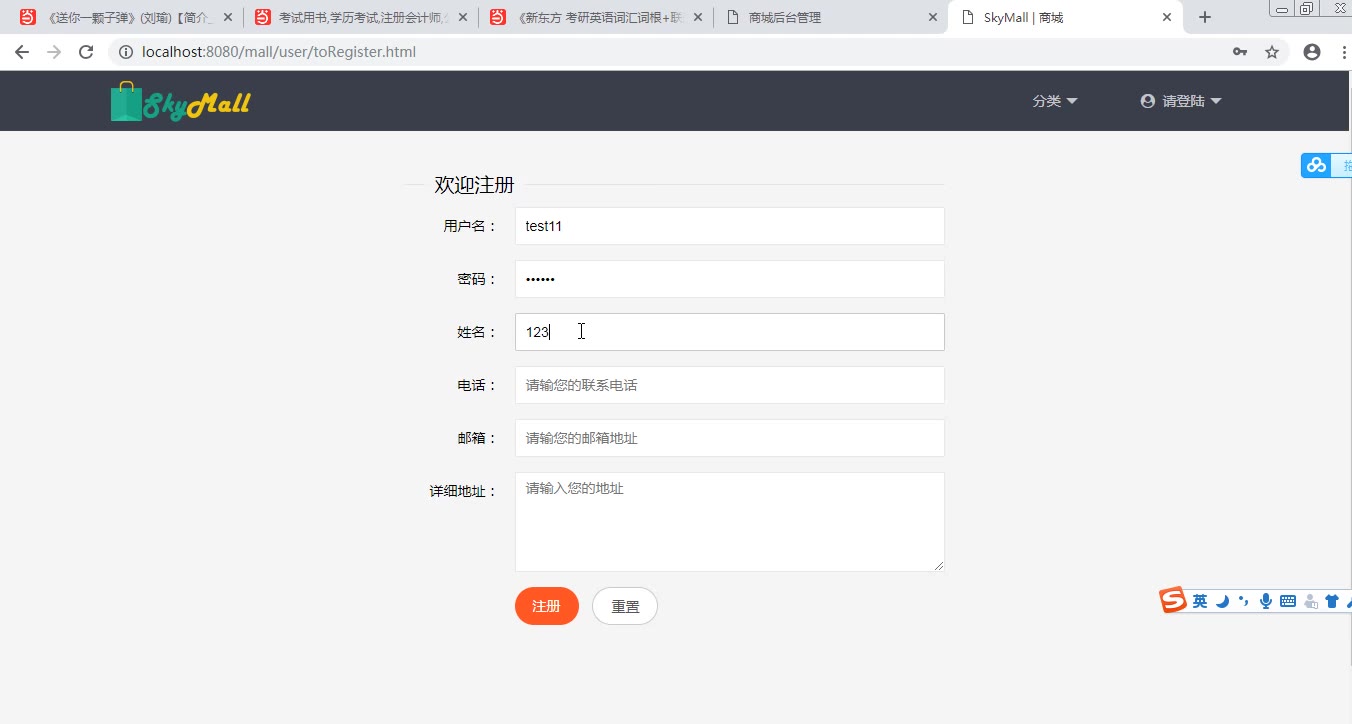Reload the SkyMall registration page
Viewport: 1352px width, 724px height.
(x=86, y=52)
